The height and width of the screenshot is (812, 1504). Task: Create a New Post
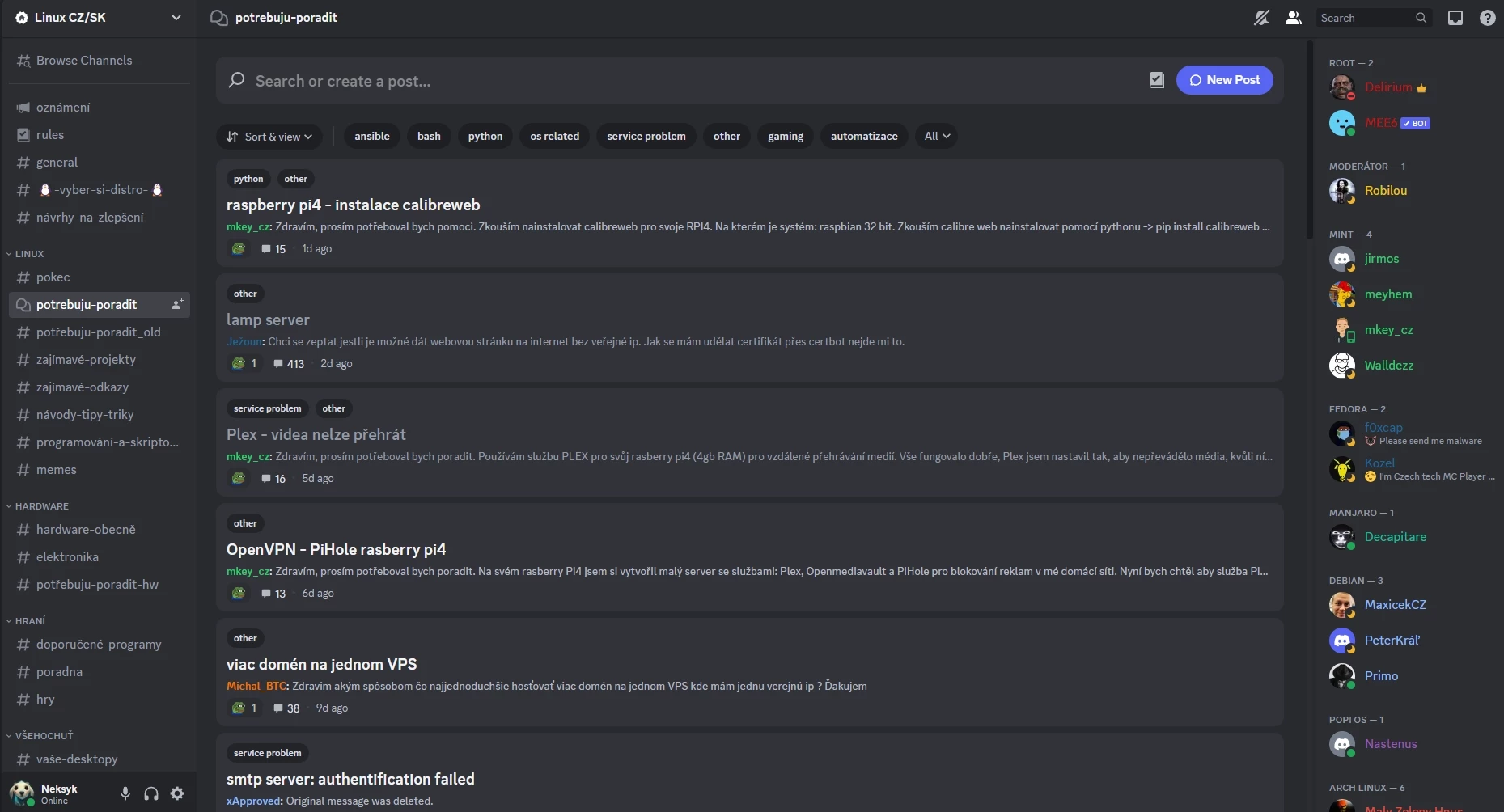(x=1224, y=80)
